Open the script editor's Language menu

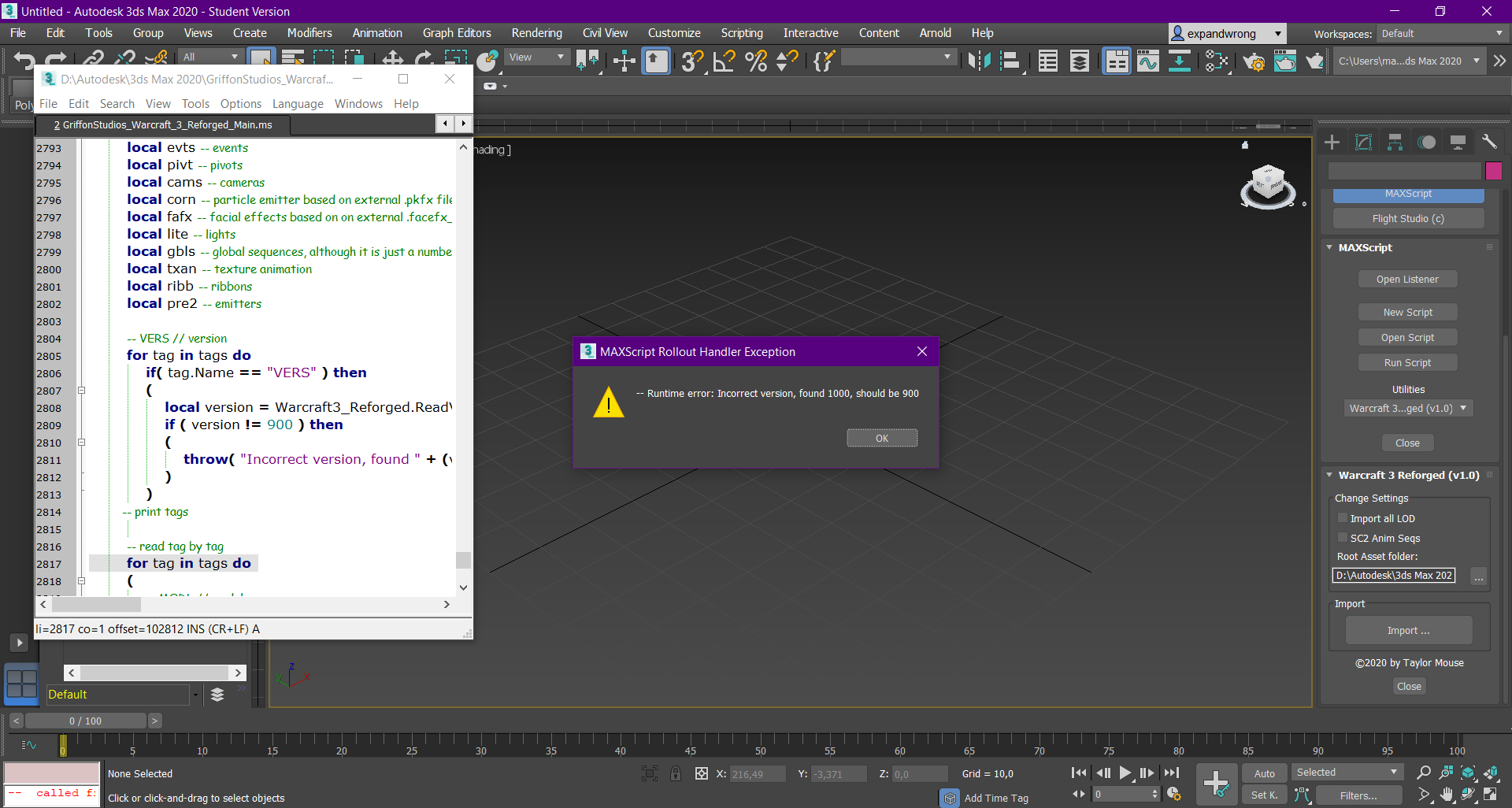[x=298, y=104]
